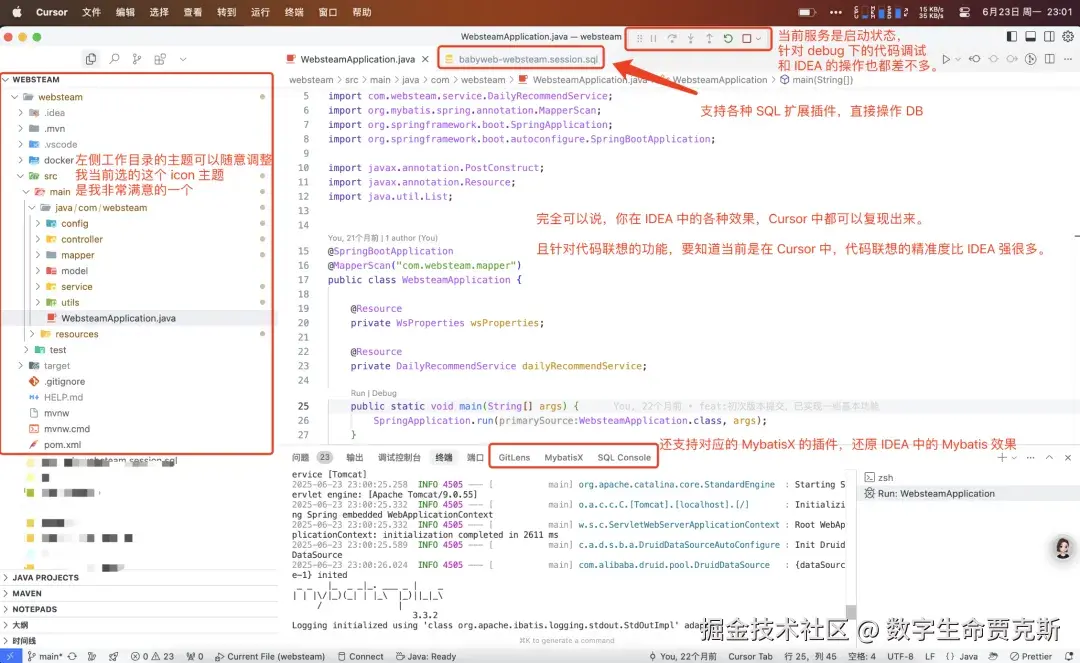Restart the debug session
The height and width of the screenshot is (663, 1080).
(x=728, y=39)
